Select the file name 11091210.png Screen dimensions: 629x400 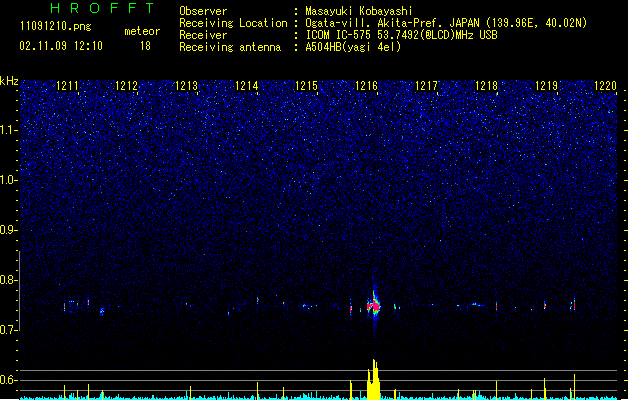[x=55, y=26]
